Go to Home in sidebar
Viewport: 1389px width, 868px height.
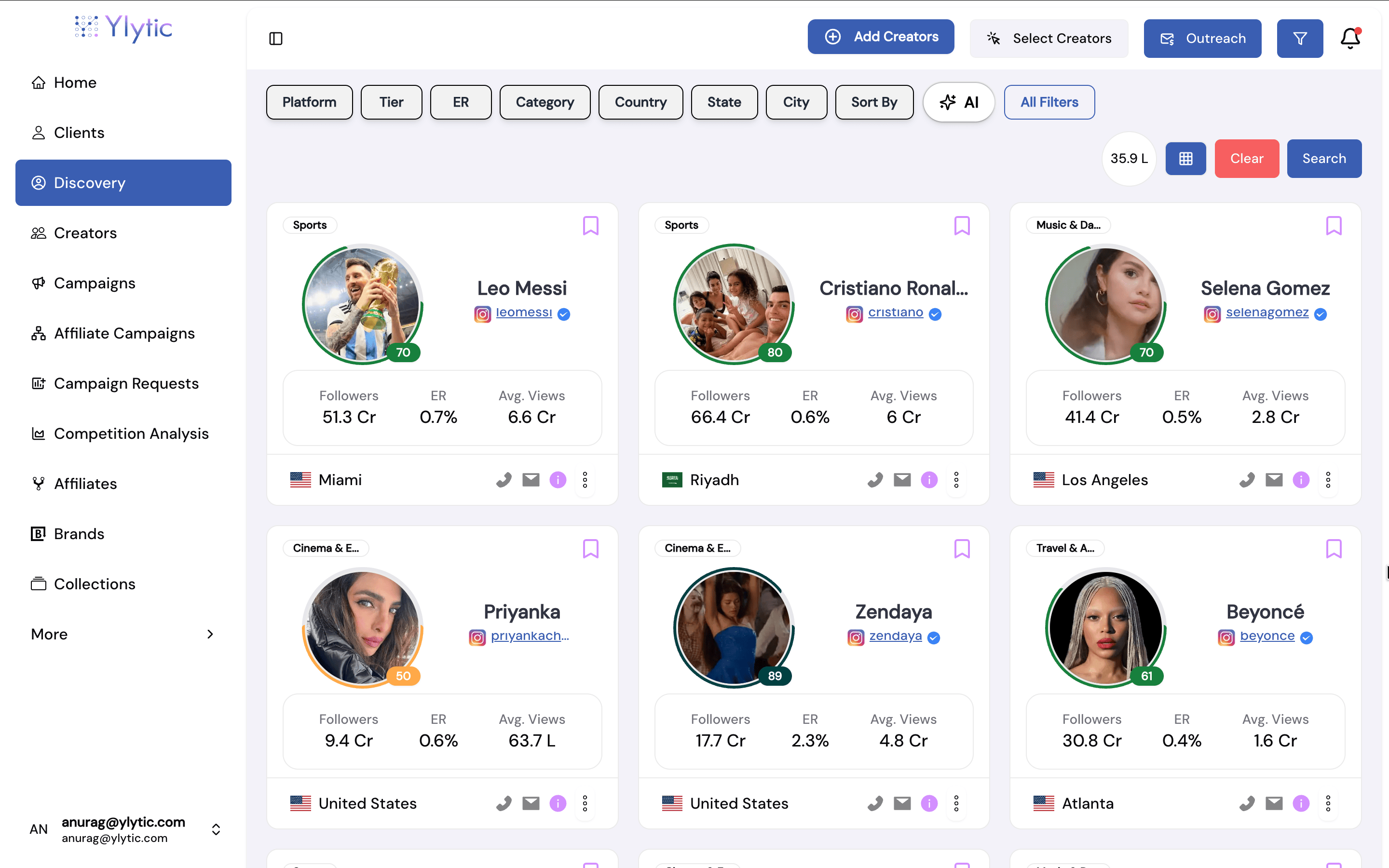pos(123,82)
